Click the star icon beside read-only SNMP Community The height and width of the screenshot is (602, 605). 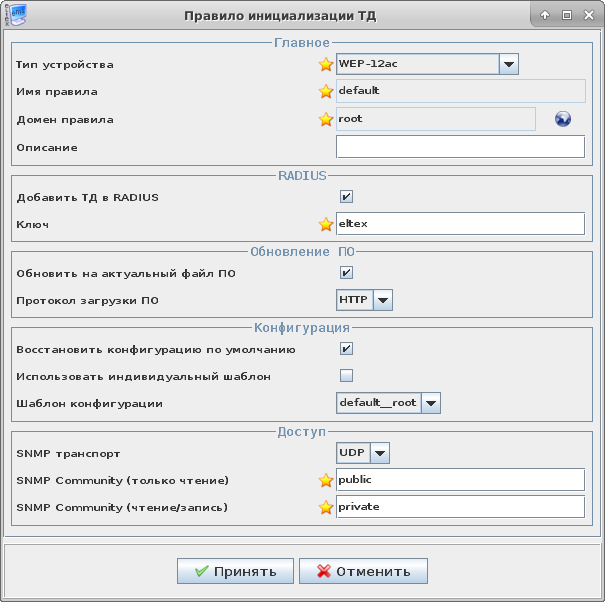325,481
